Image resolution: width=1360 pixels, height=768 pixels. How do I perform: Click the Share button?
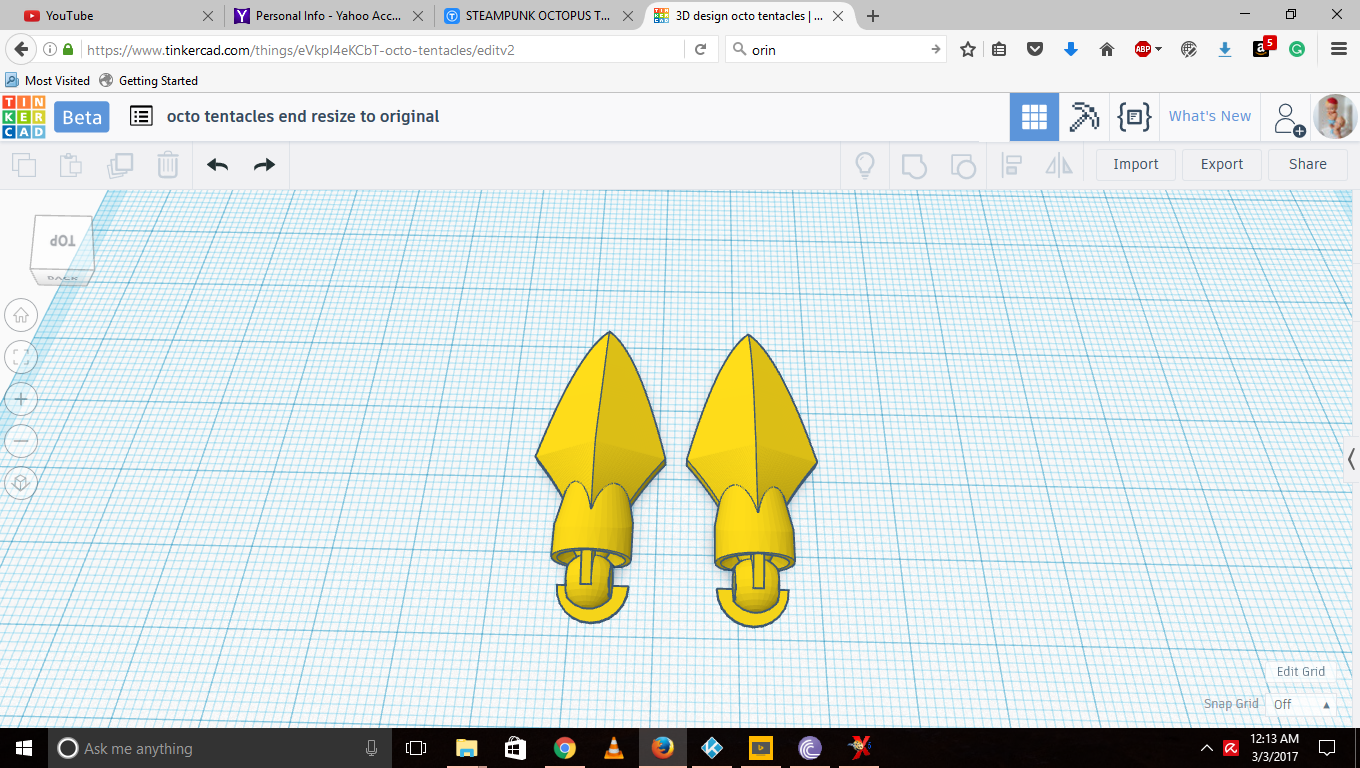(1308, 164)
